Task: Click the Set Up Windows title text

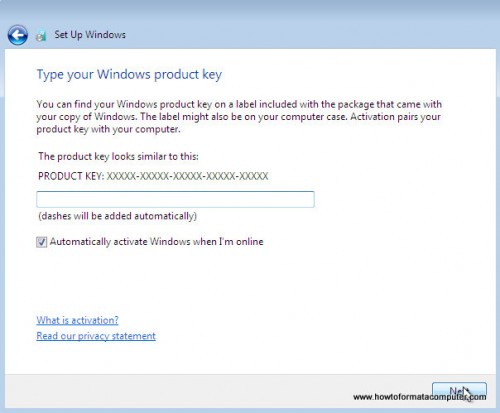Action: (x=90, y=35)
